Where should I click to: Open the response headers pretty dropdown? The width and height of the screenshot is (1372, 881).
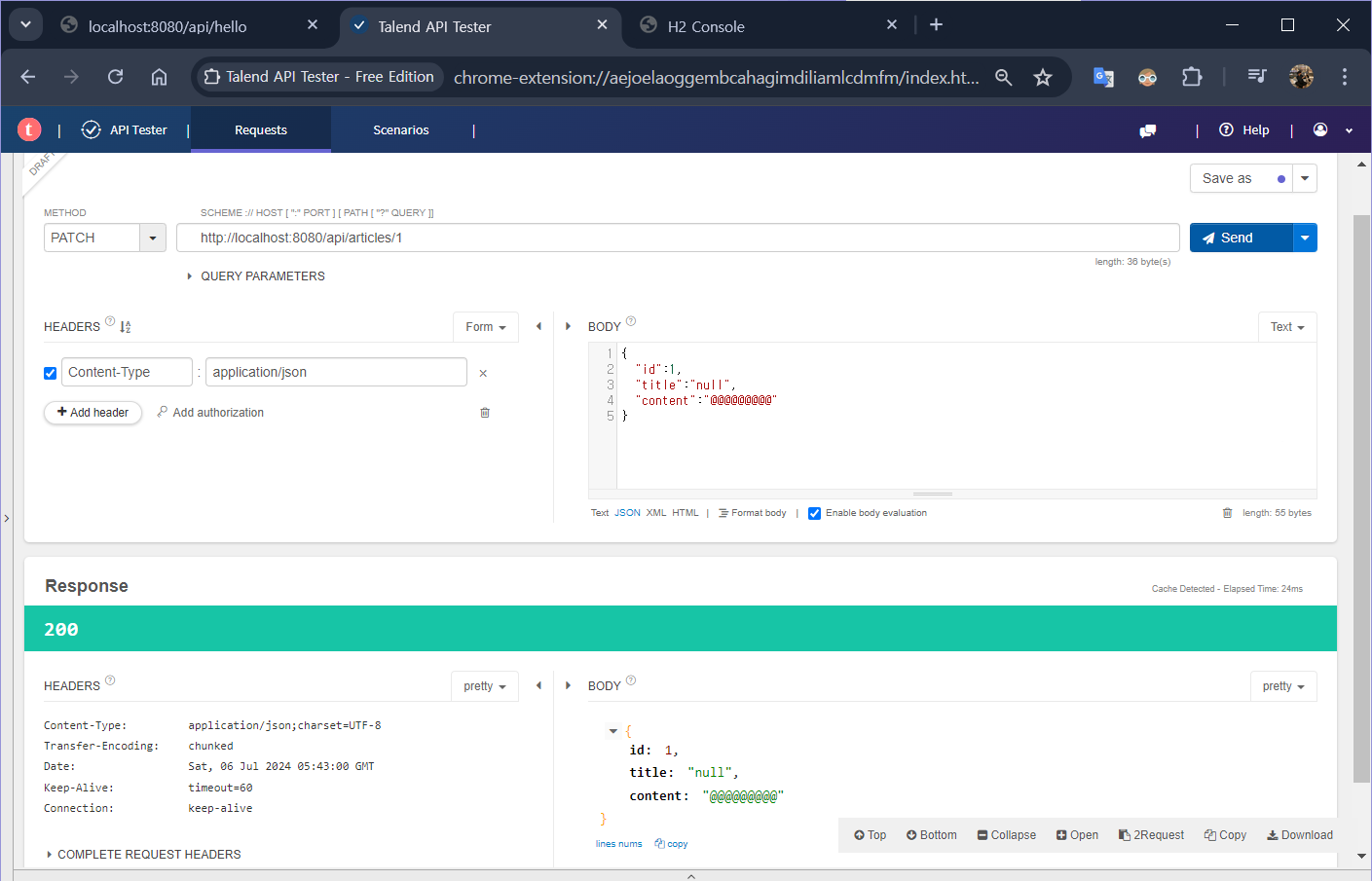[485, 686]
